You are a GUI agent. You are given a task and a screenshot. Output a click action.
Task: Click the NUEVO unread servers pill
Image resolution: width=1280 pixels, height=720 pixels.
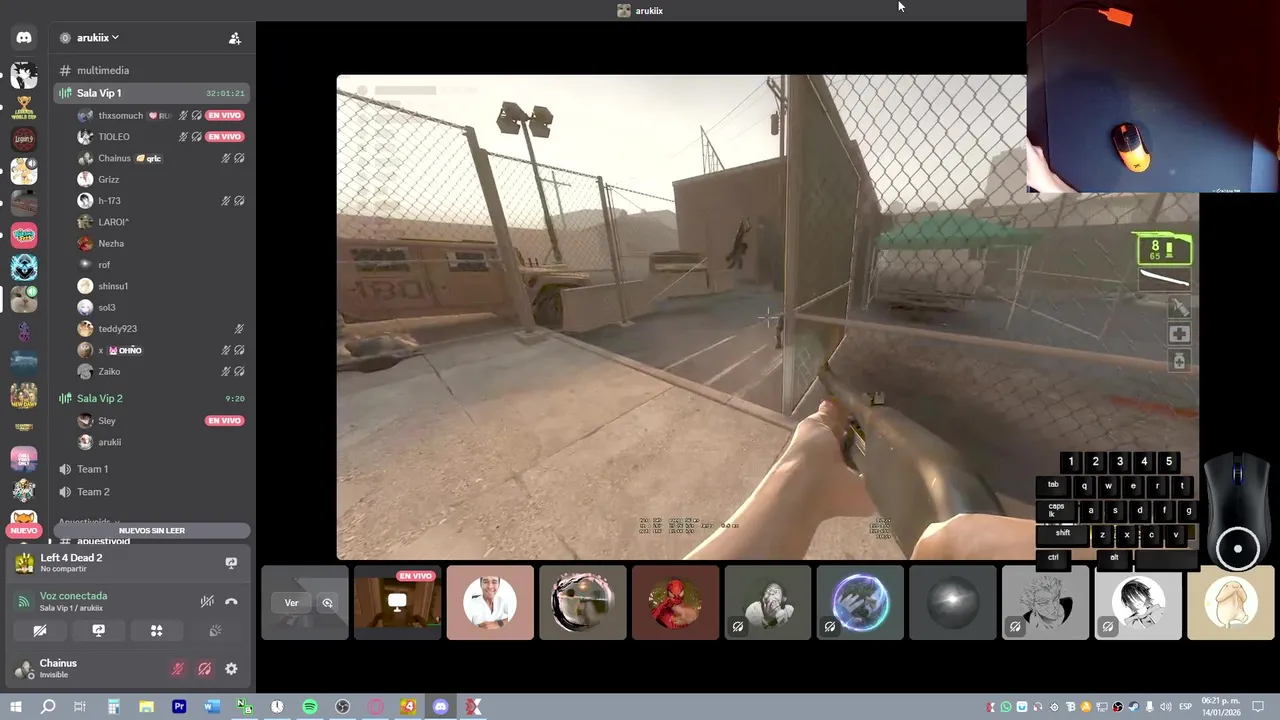tap(24, 531)
